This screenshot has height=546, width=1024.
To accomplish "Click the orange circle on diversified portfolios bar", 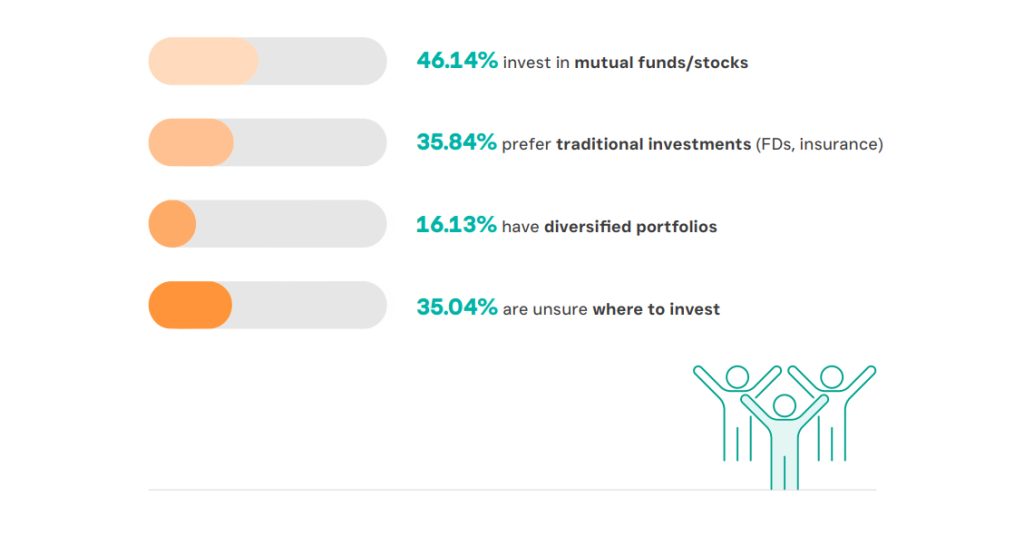I will 172,223.
